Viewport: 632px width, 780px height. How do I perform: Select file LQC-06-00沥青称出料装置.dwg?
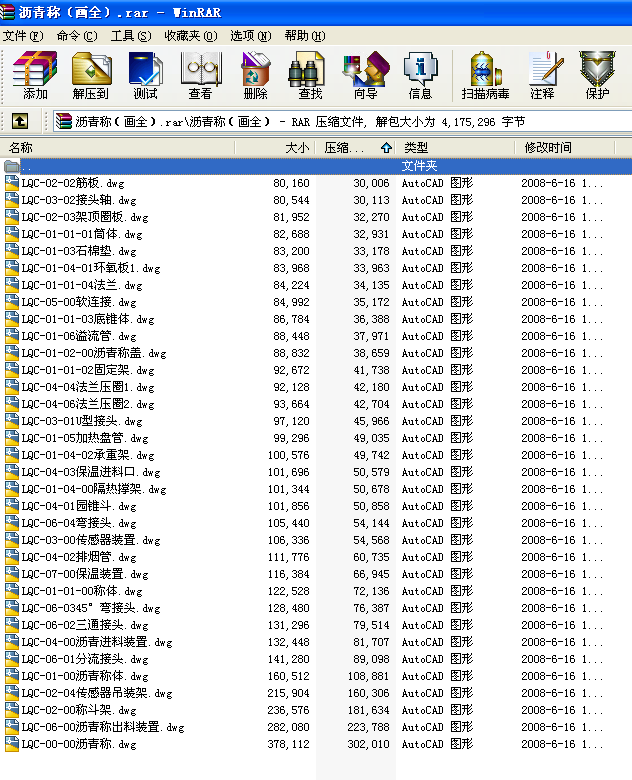point(103,727)
